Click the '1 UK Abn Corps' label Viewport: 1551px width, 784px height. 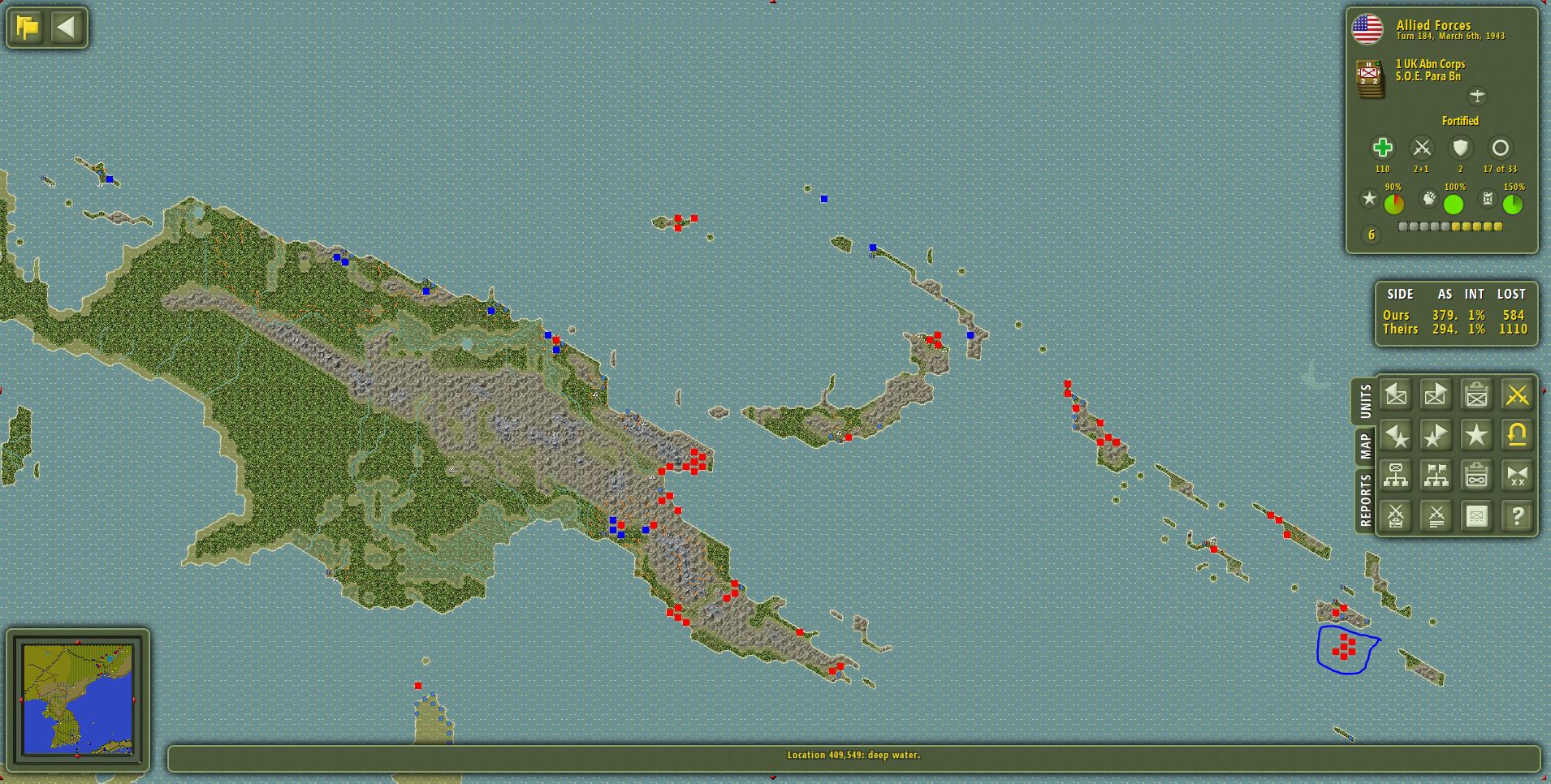[1430, 63]
